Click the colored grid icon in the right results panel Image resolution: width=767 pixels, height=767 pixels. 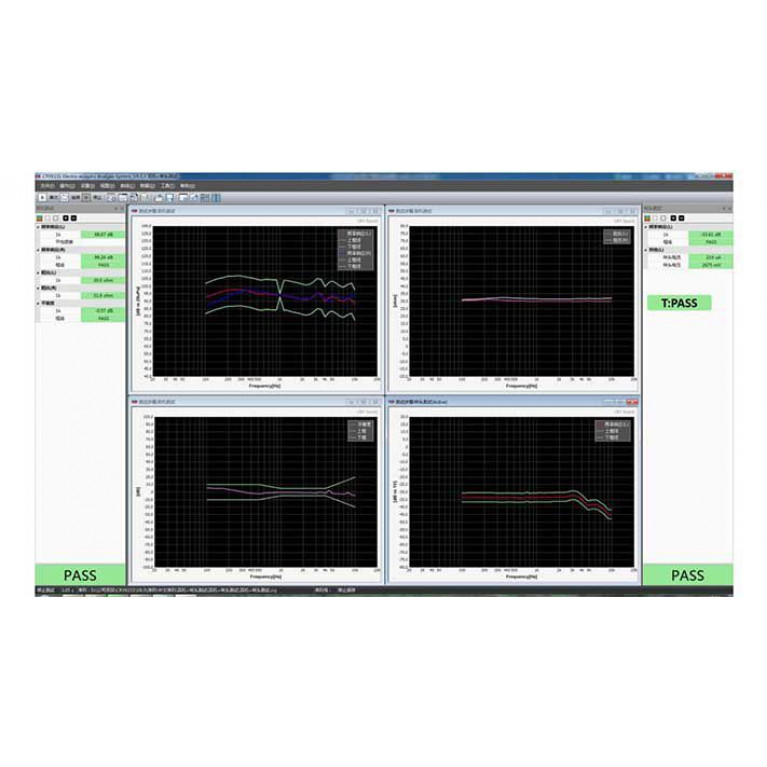[647, 218]
